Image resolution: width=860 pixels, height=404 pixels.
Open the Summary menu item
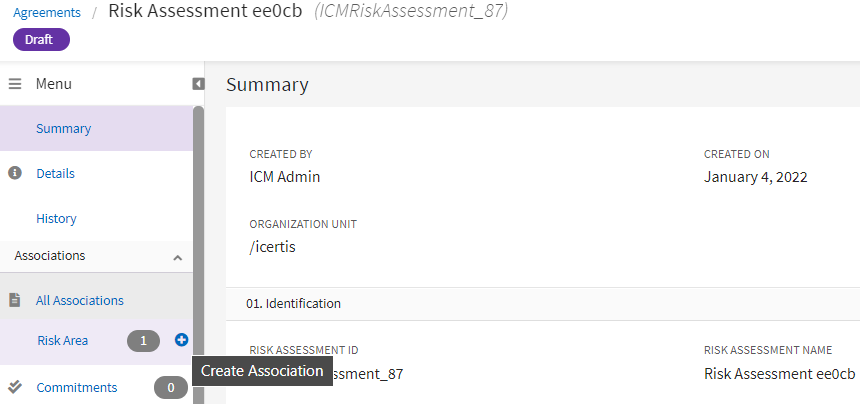click(63, 128)
